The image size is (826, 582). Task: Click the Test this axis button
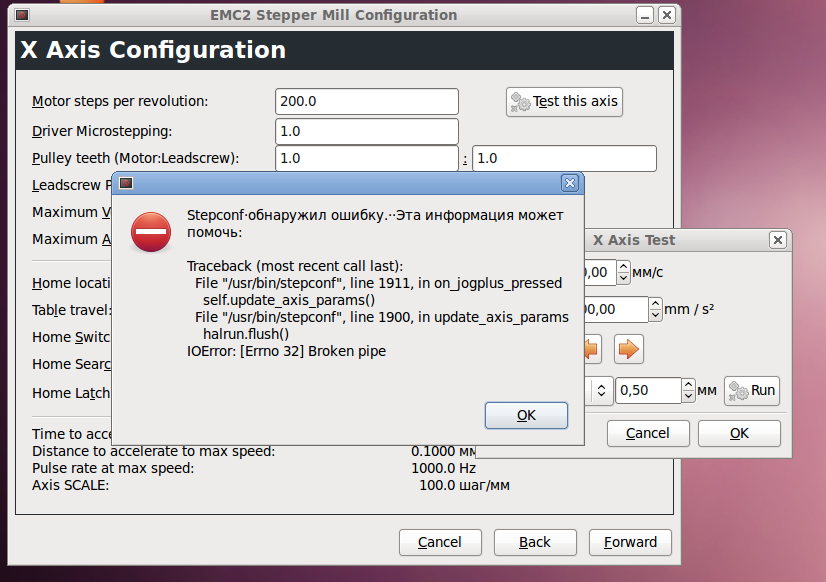pos(564,102)
